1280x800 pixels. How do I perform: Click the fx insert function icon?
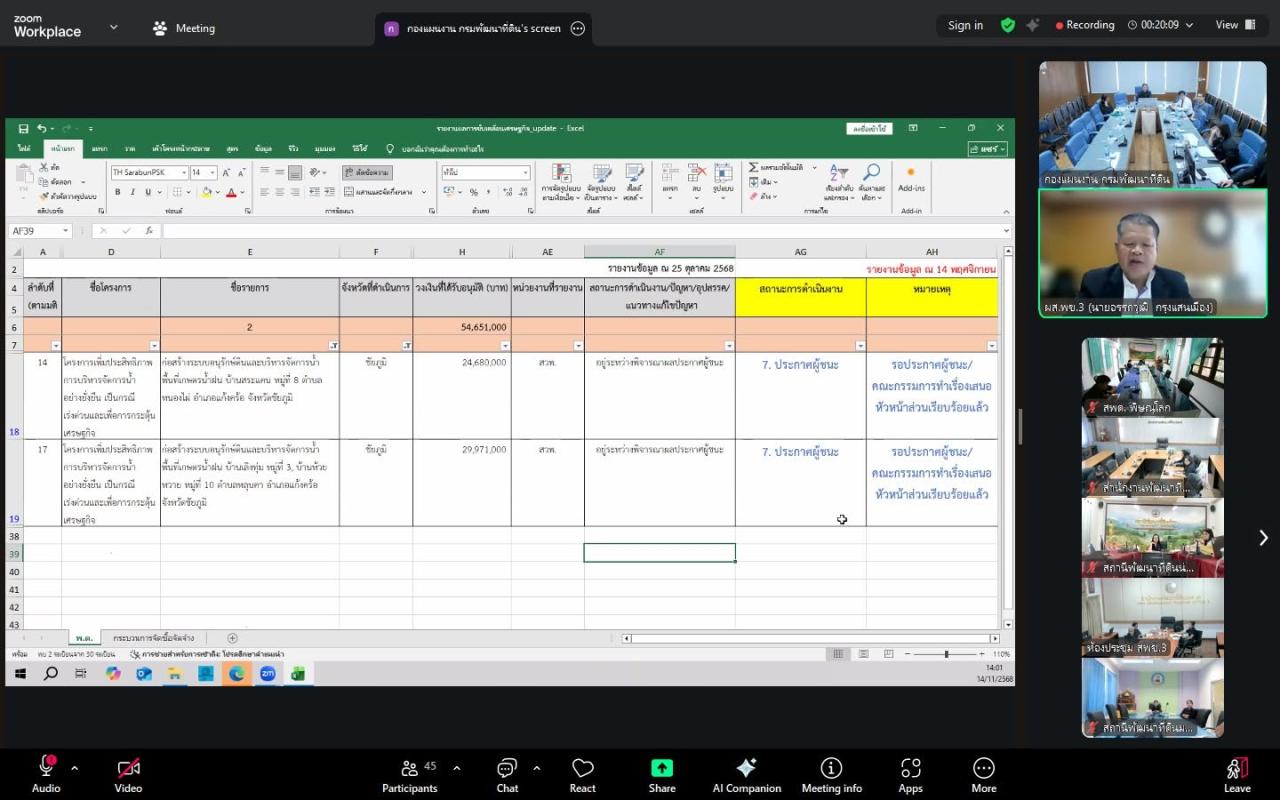point(149,231)
